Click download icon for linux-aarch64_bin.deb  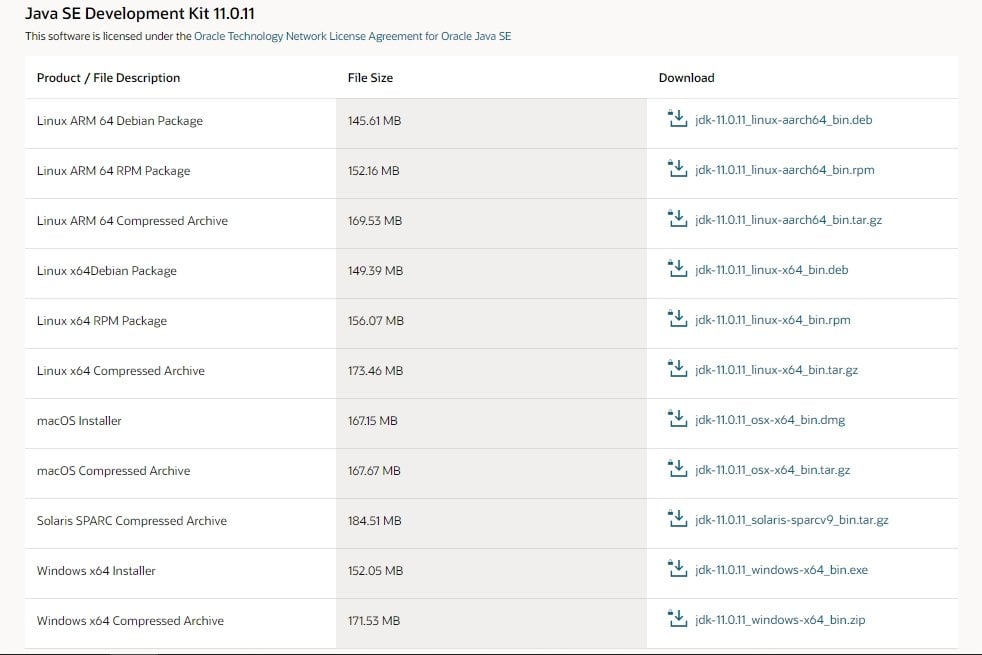(x=677, y=118)
